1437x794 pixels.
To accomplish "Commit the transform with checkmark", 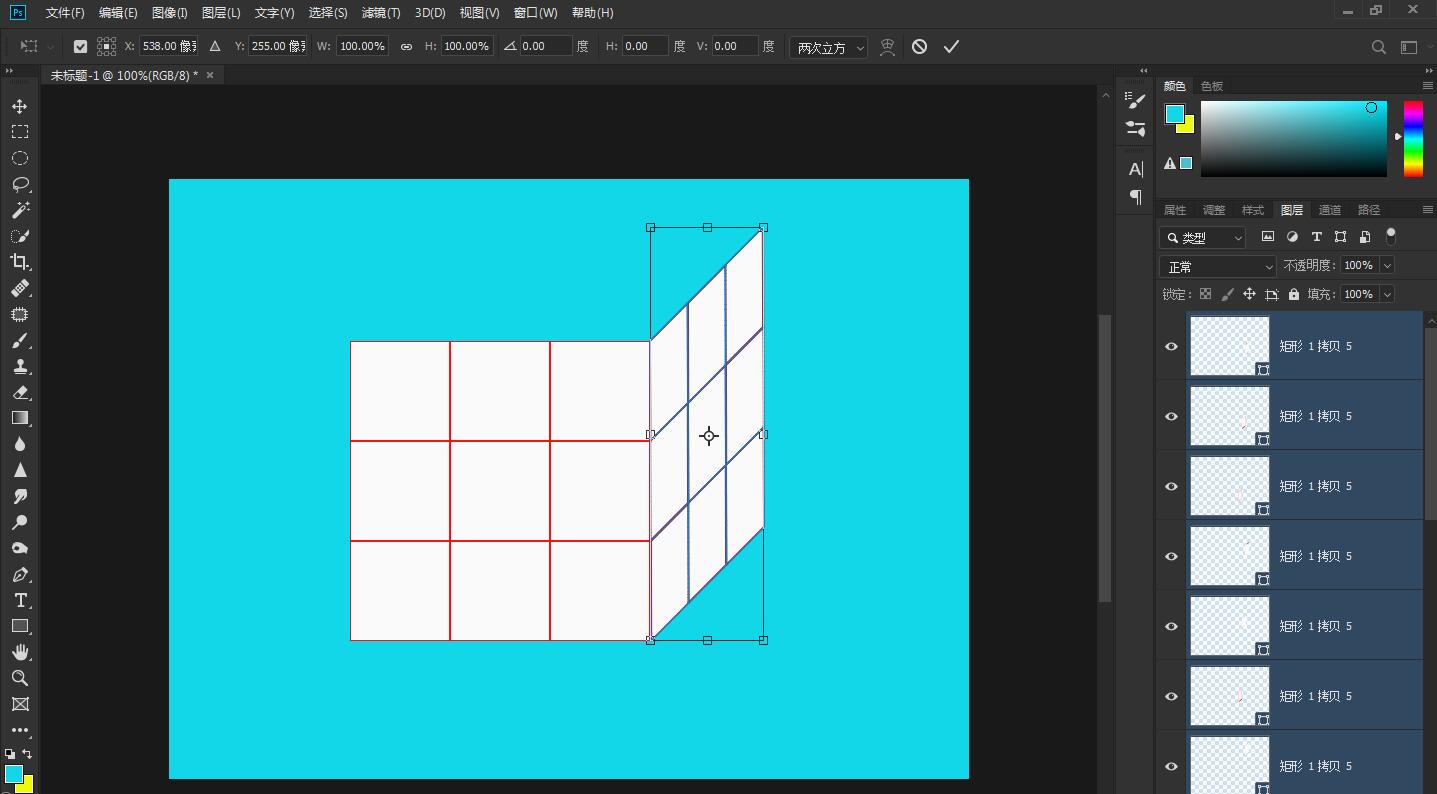I will 951,47.
